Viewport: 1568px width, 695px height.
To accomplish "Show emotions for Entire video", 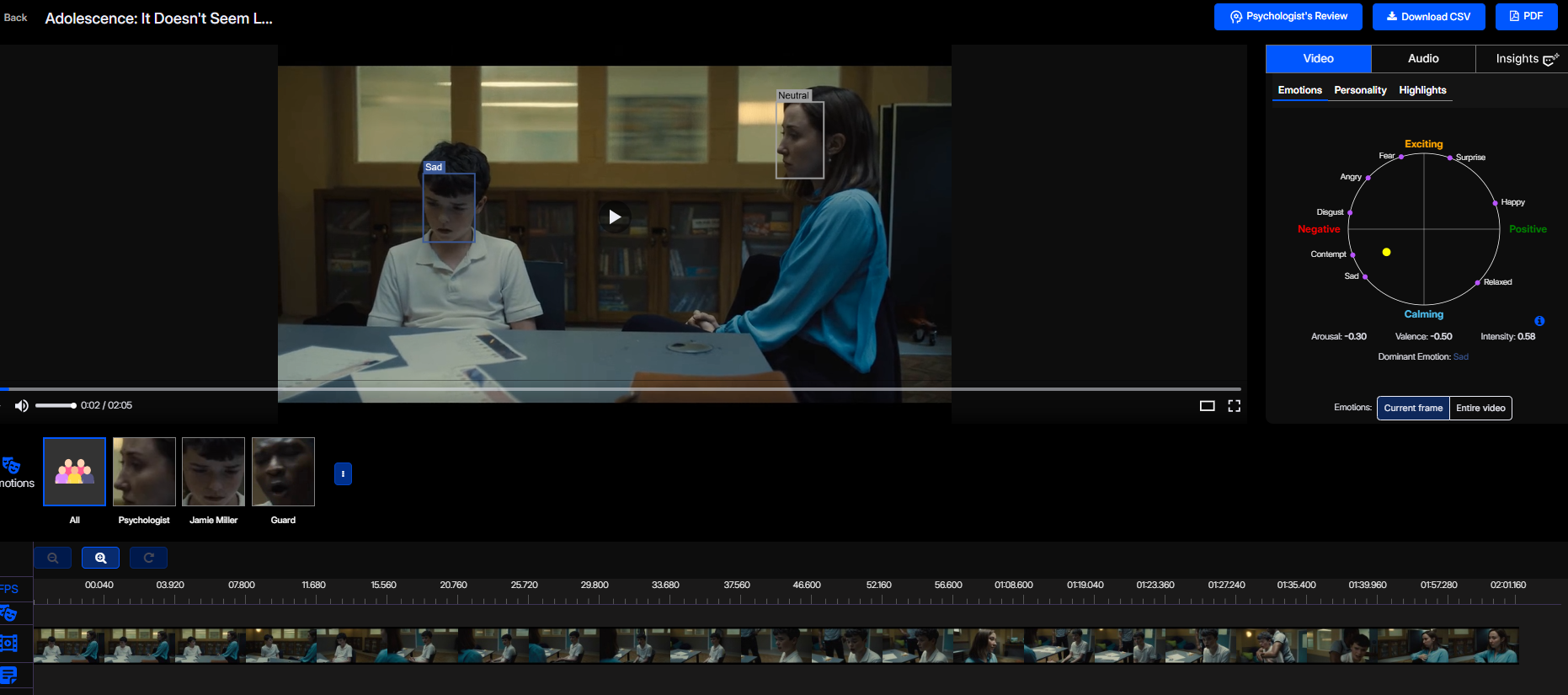I will [x=1480, y=408].
